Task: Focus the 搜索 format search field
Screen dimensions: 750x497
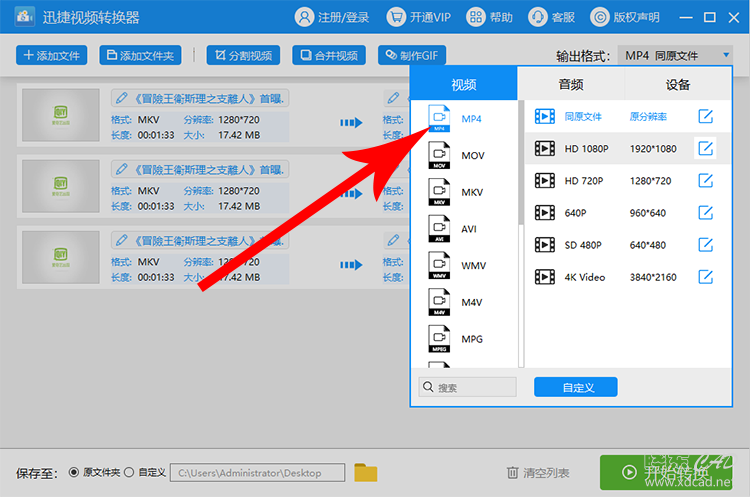Action: [468, 387]
